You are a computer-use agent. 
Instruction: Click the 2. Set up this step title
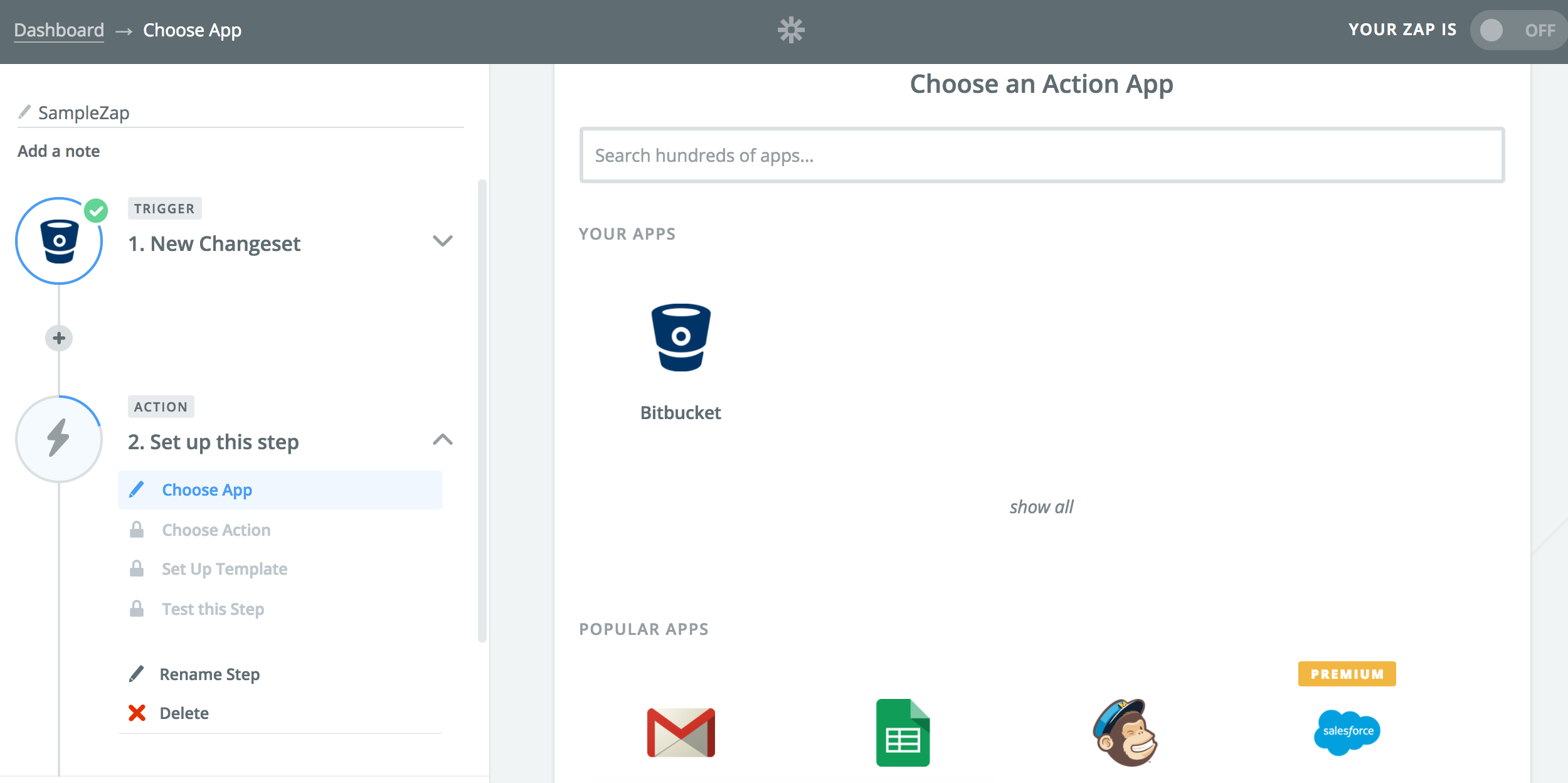tap(213, 442)
